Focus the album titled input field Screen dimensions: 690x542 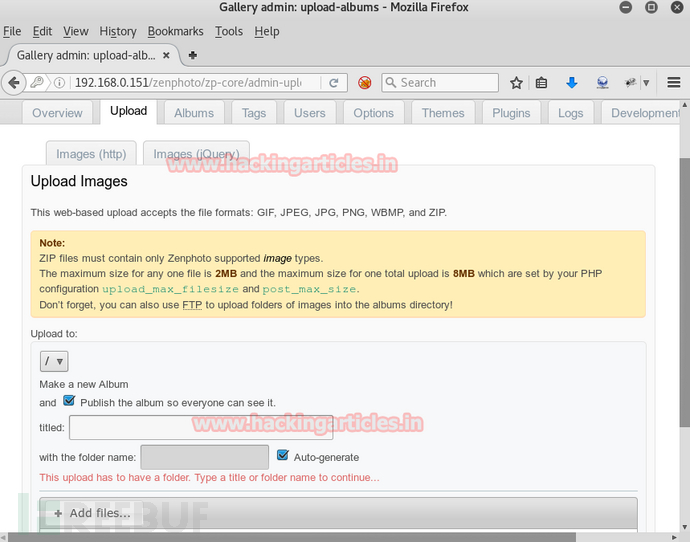201,427
